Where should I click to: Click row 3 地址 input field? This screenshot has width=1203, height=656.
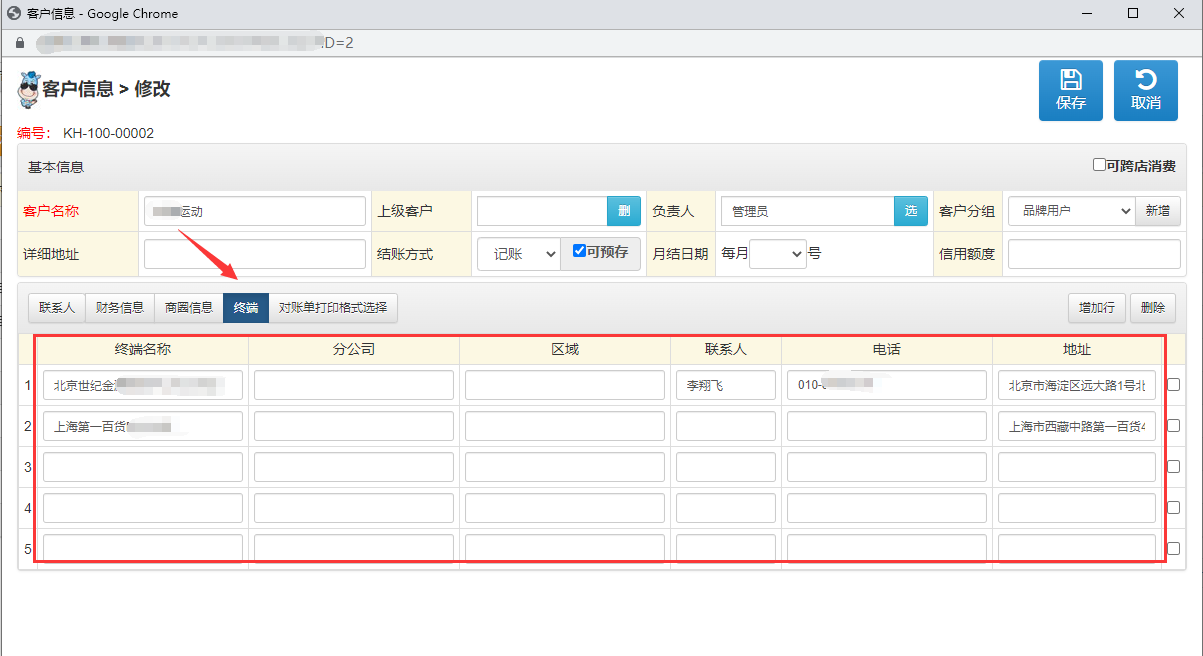coord(1077,467)
